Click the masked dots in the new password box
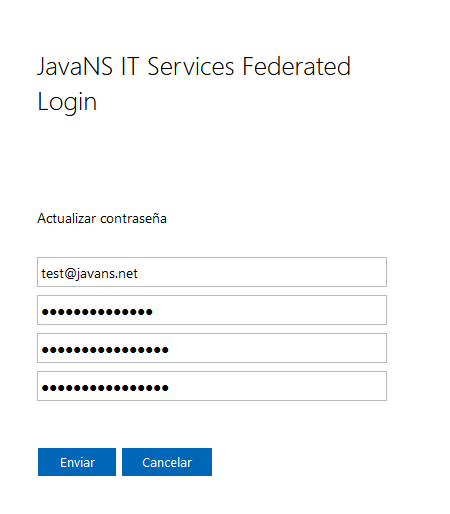The image size is (450, 514). (105, 350)
